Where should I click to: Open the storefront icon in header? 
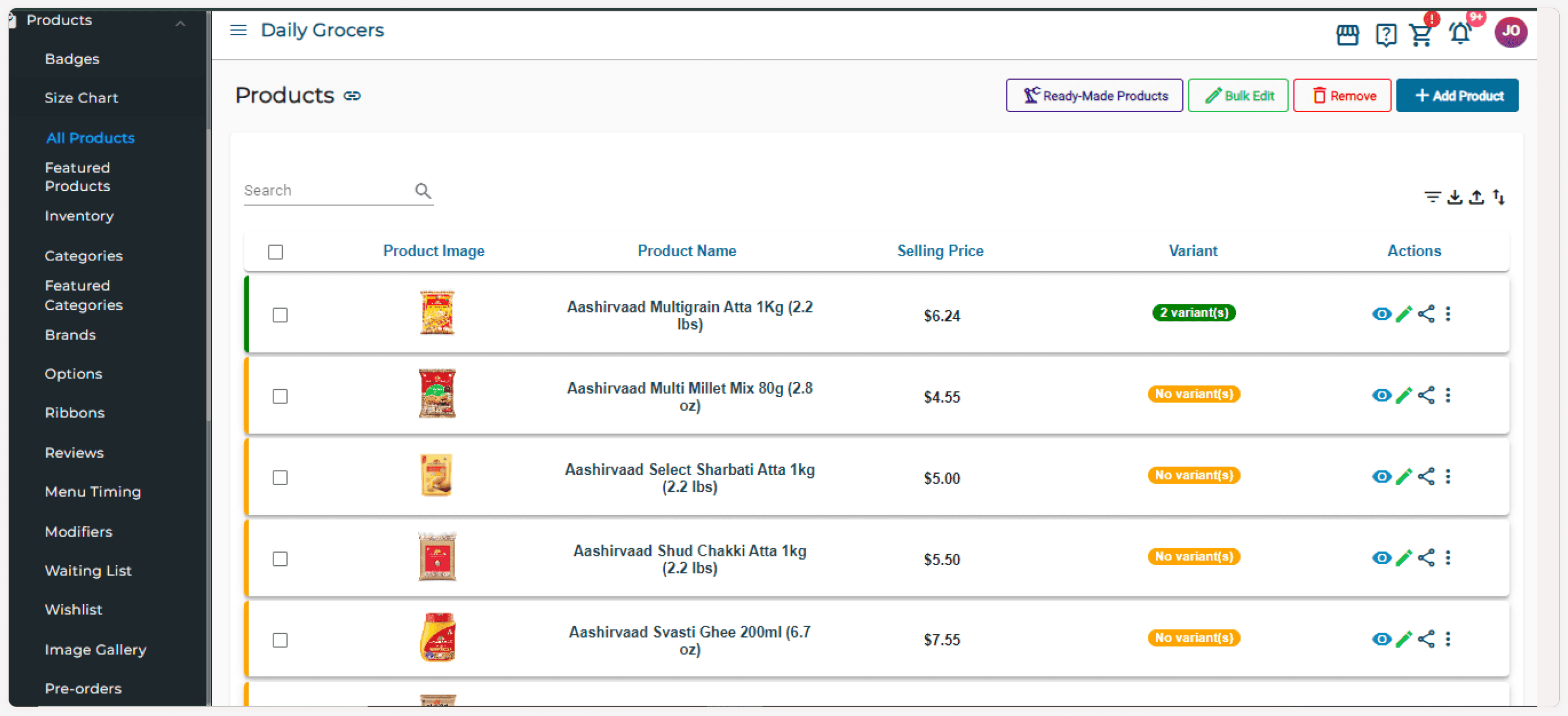(x=1347, y=34)
